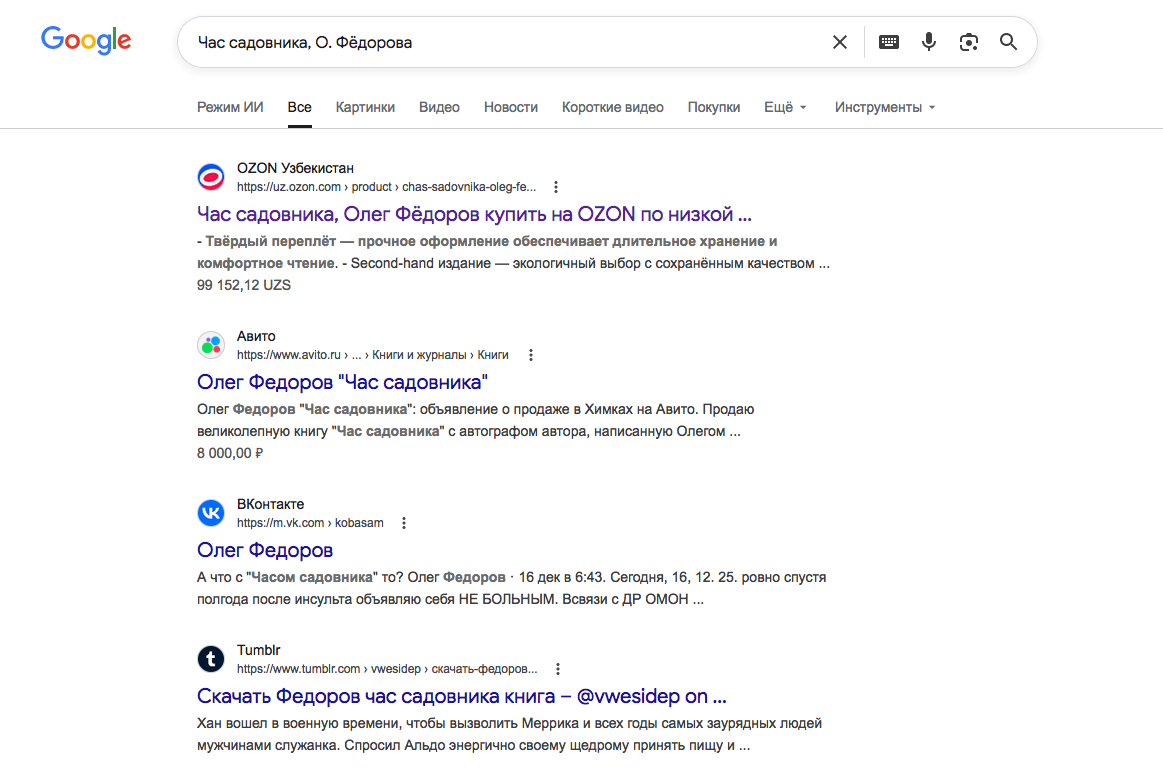This screenshot has width=1163, height=772.
Task: Open the OZON Час садовника result link
Action: click(474, 214)
